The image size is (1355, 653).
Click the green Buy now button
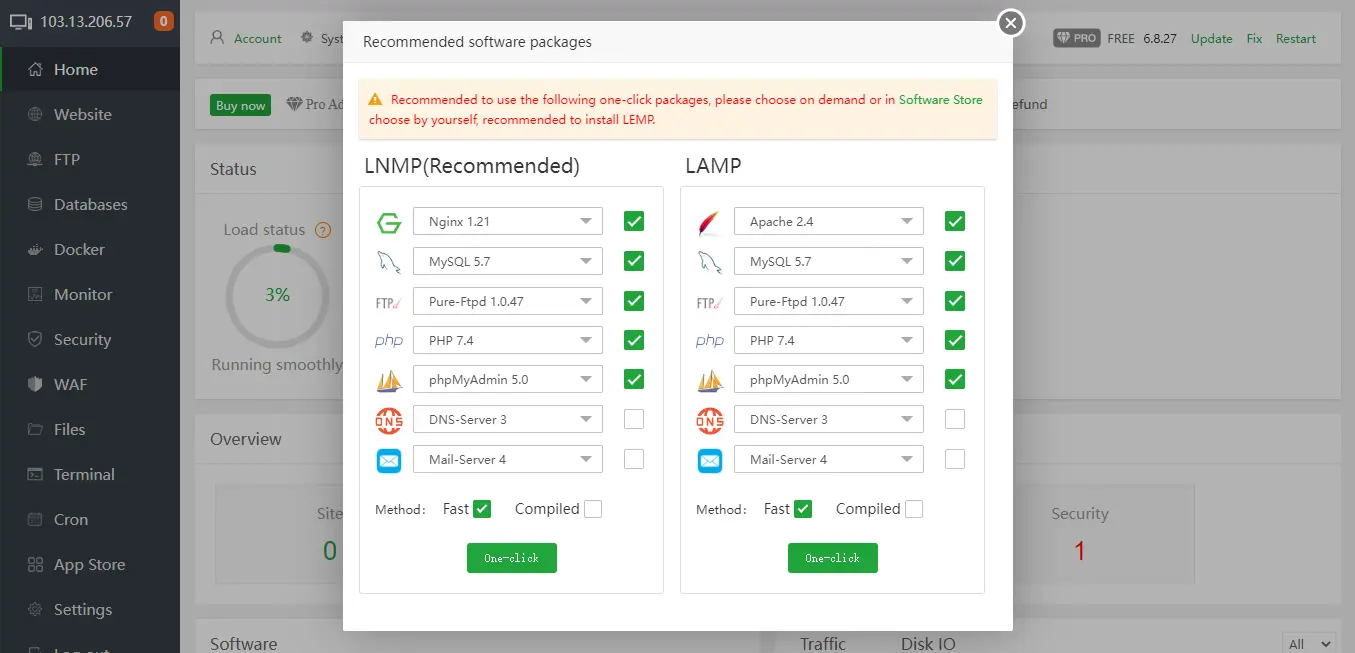tap(240, 105)
